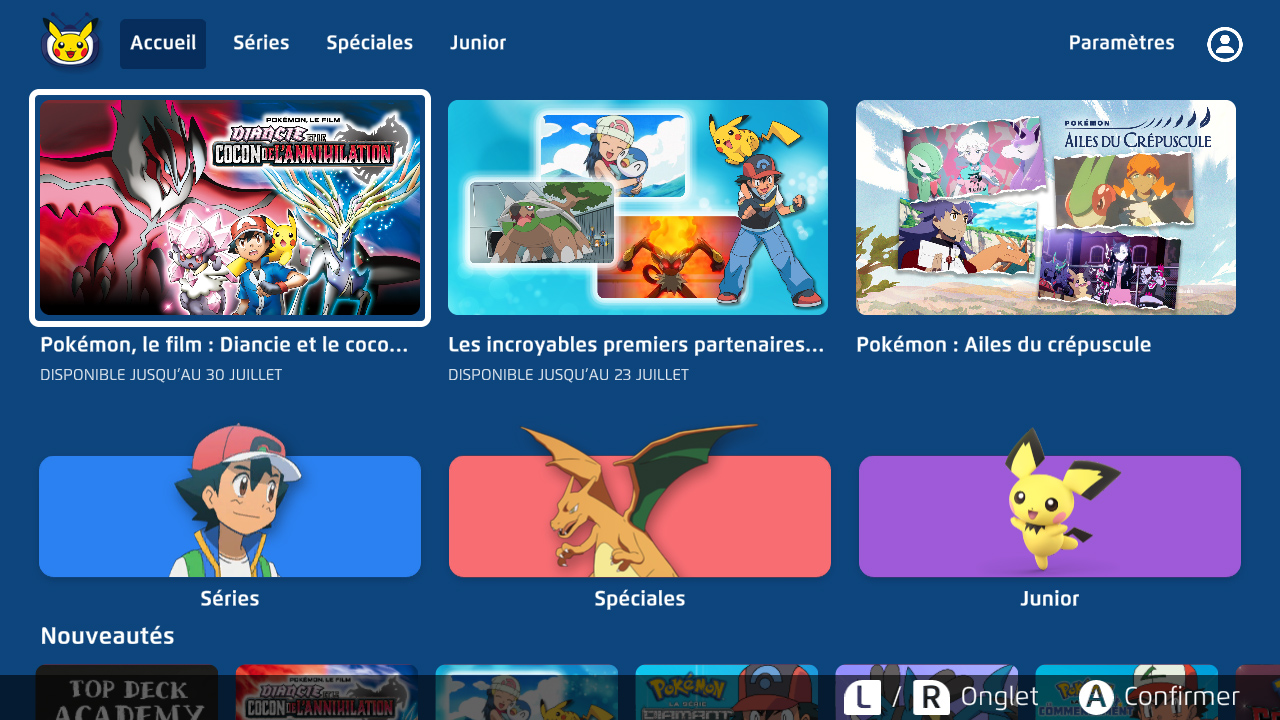Click the Pokémon TV Pikachu logo
1280x720 pixels.
coord(71,42)
